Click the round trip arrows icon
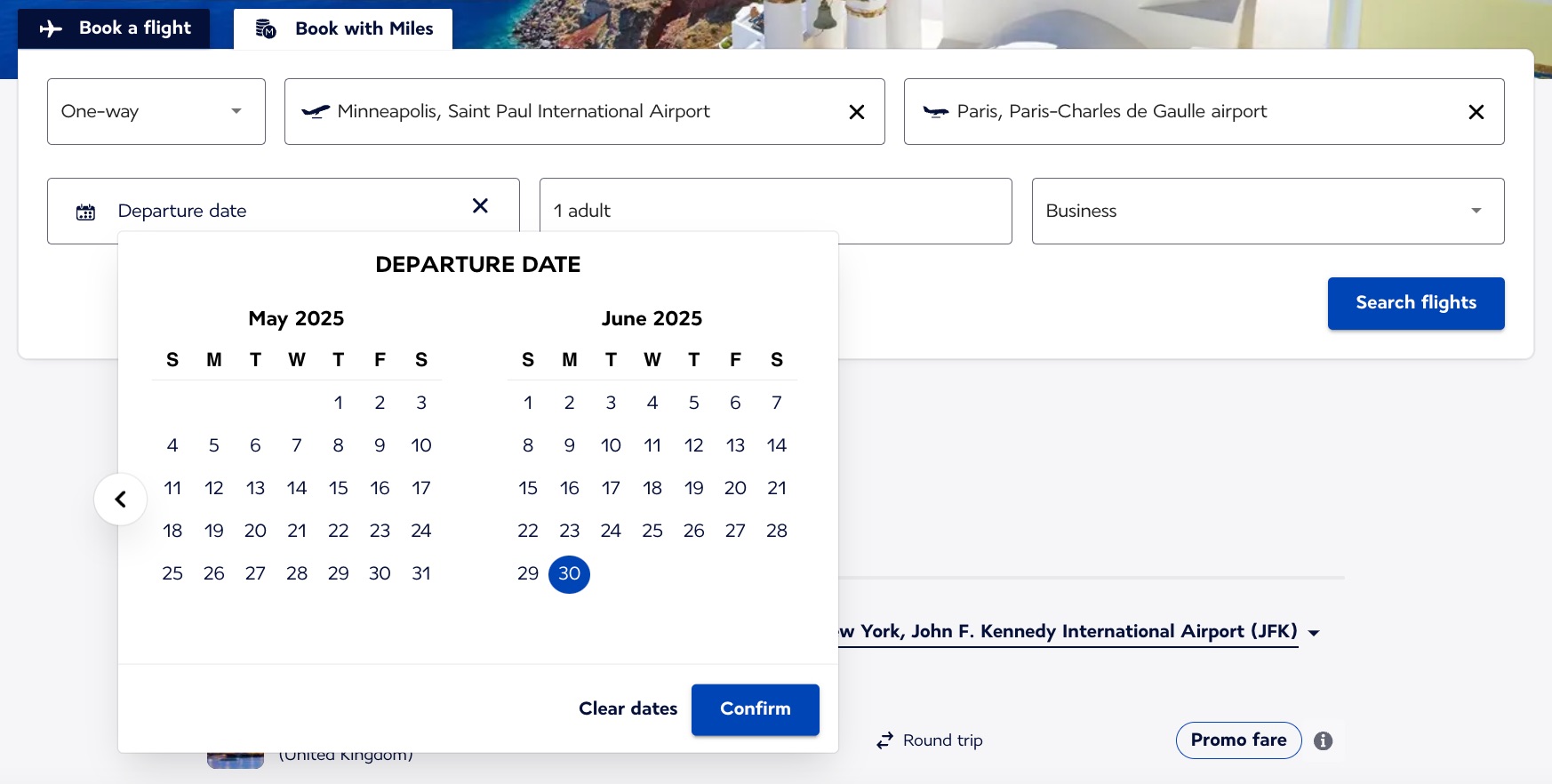 (884, 740)
